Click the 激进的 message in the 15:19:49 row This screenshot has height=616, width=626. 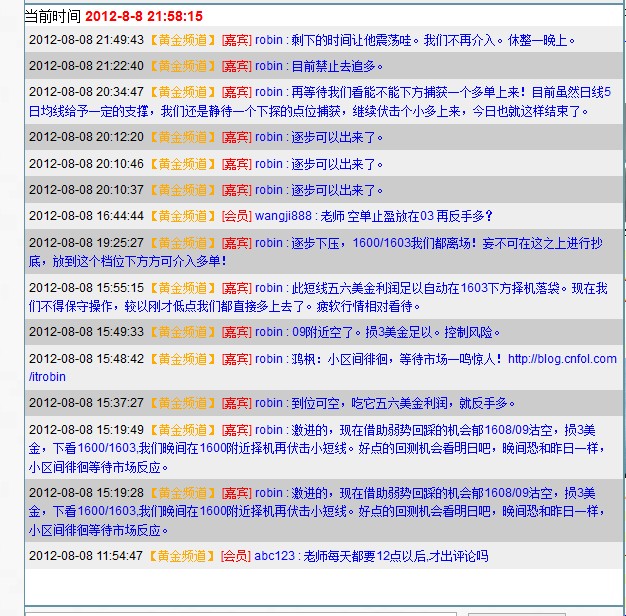[x=317, y=448]
